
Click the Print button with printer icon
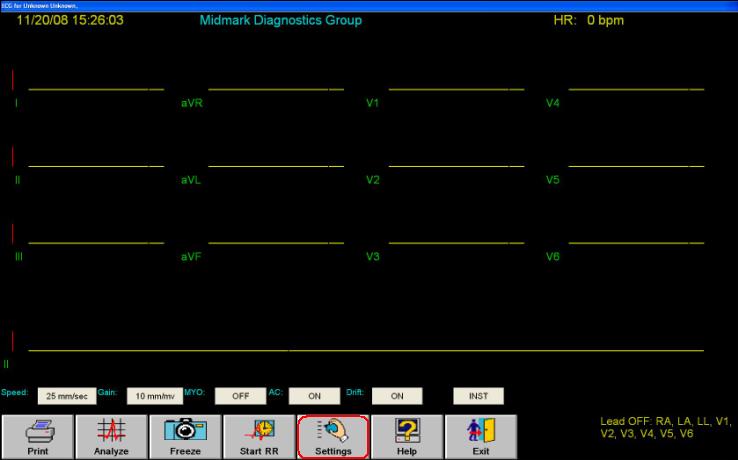(38, 437)
